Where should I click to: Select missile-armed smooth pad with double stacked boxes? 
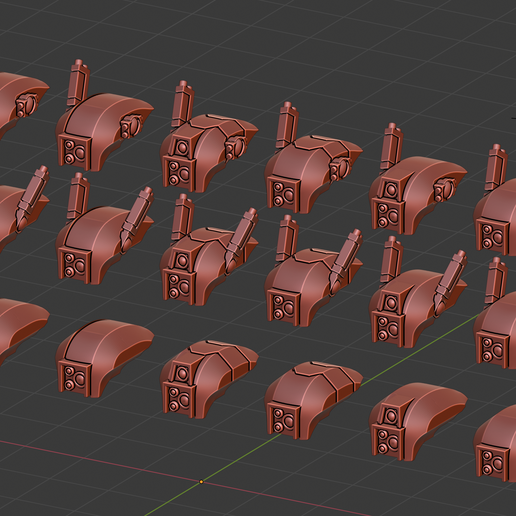click(418, 292)
